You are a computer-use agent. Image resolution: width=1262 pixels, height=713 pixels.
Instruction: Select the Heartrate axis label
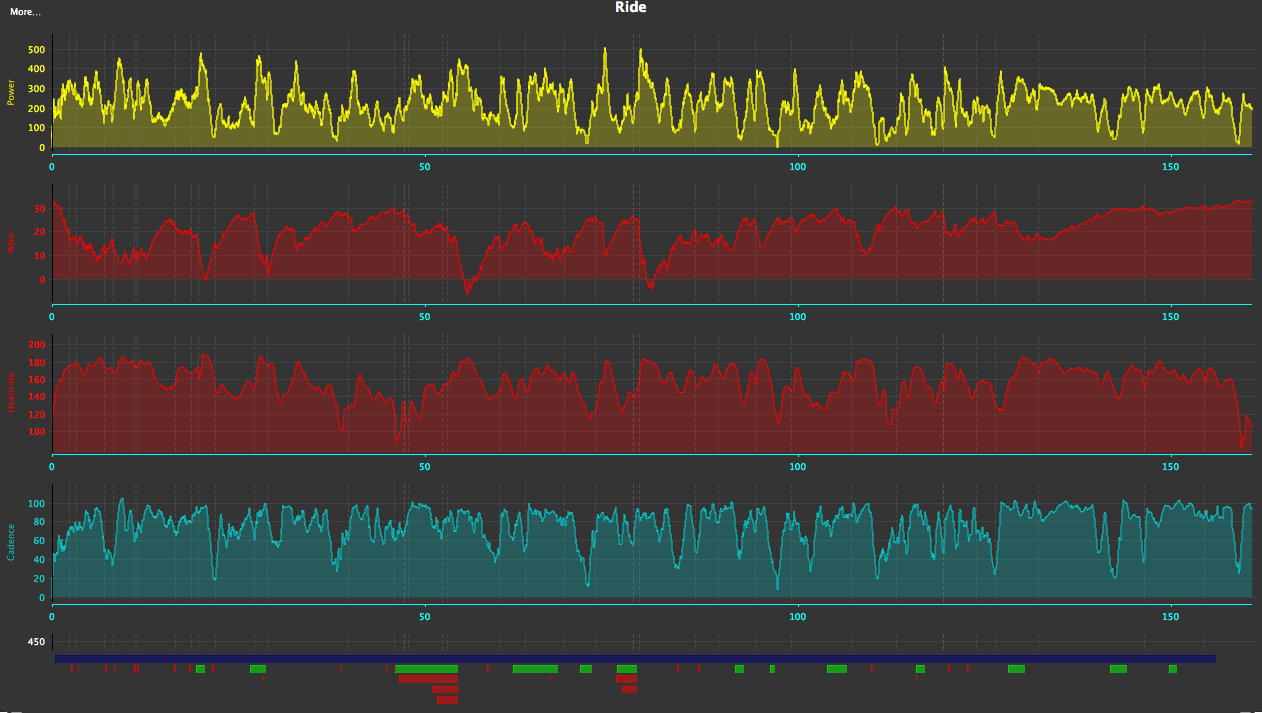point(11,394)
